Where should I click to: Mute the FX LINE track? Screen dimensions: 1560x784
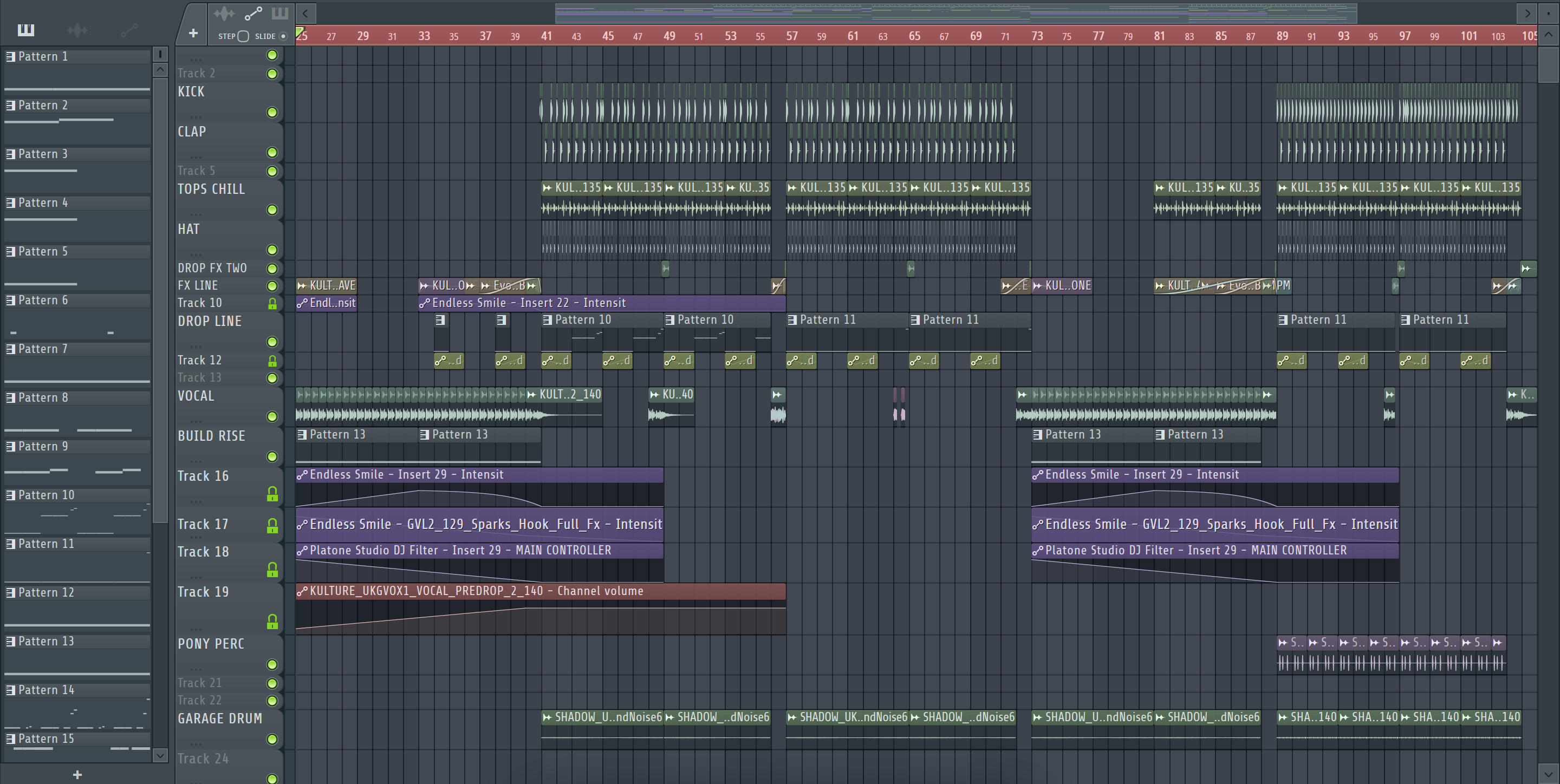coord(272,286)
